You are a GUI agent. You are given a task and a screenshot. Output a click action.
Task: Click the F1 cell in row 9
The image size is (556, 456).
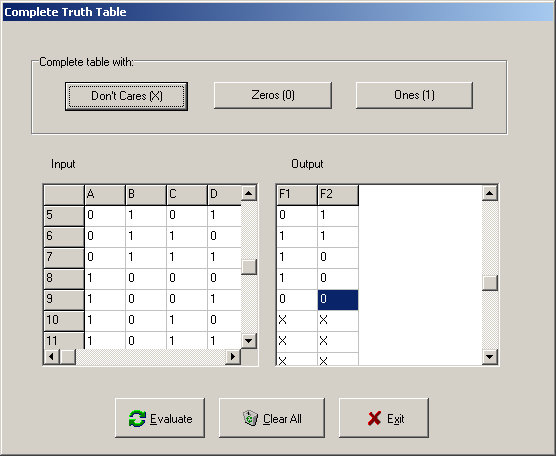click(297, 300)
